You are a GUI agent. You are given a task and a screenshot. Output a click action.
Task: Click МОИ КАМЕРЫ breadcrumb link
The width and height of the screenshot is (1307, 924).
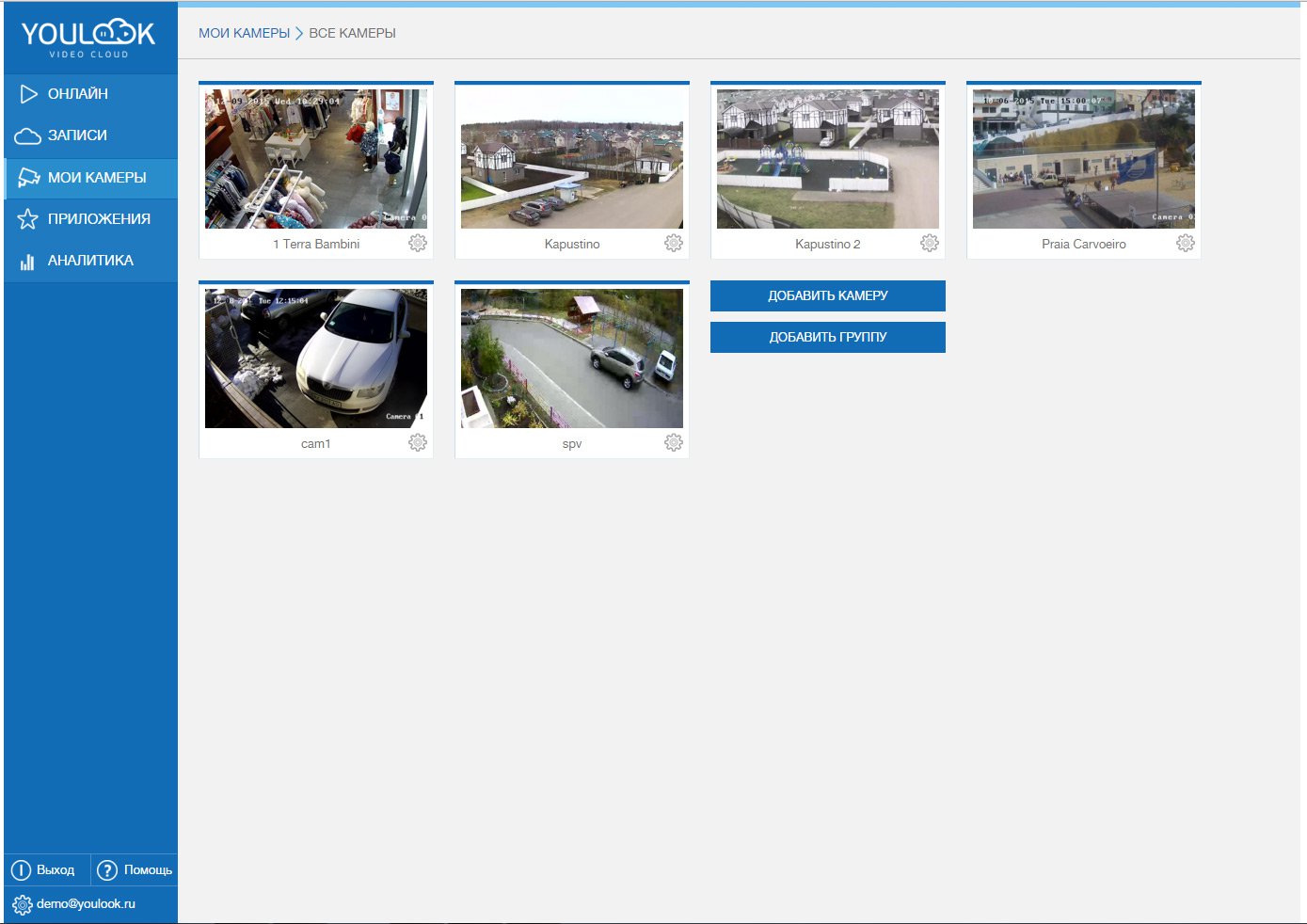tap(244, 33)
